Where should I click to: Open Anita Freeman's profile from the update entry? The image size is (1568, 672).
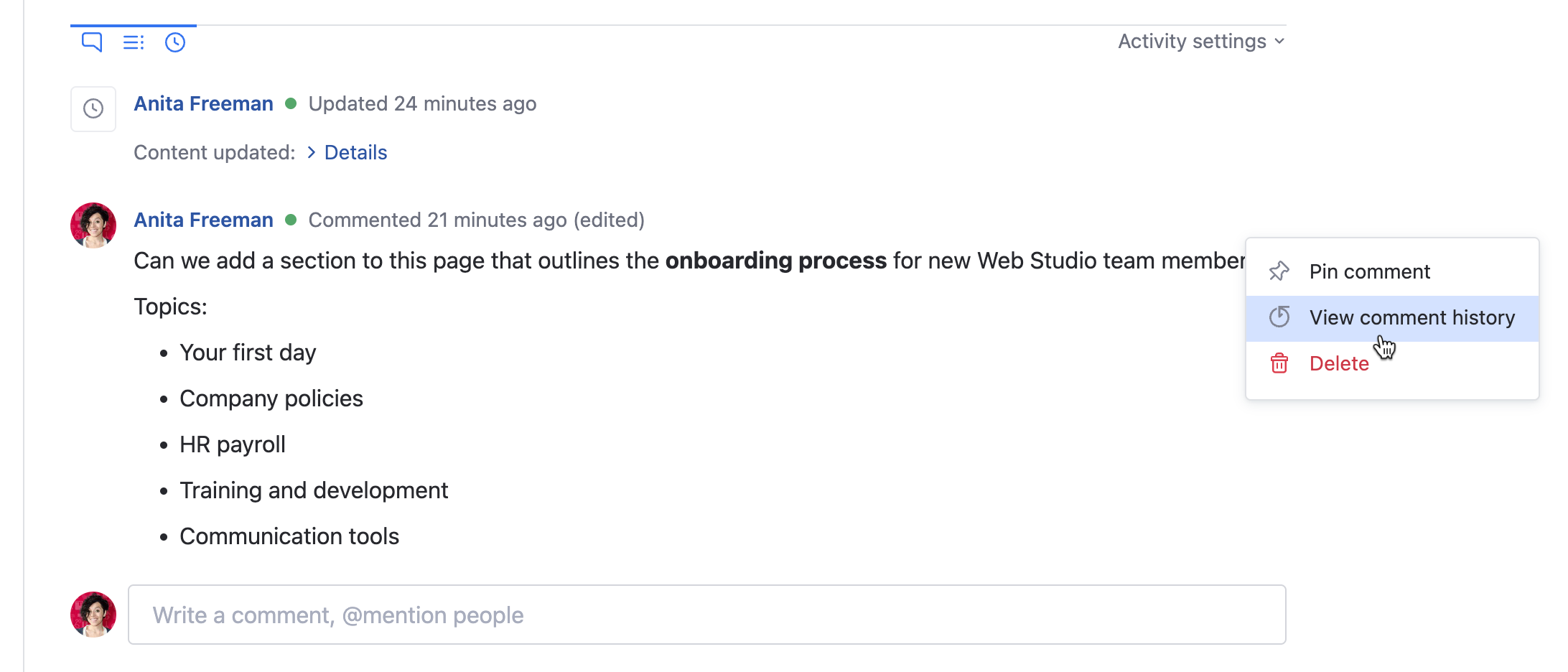tap(203, 104)
